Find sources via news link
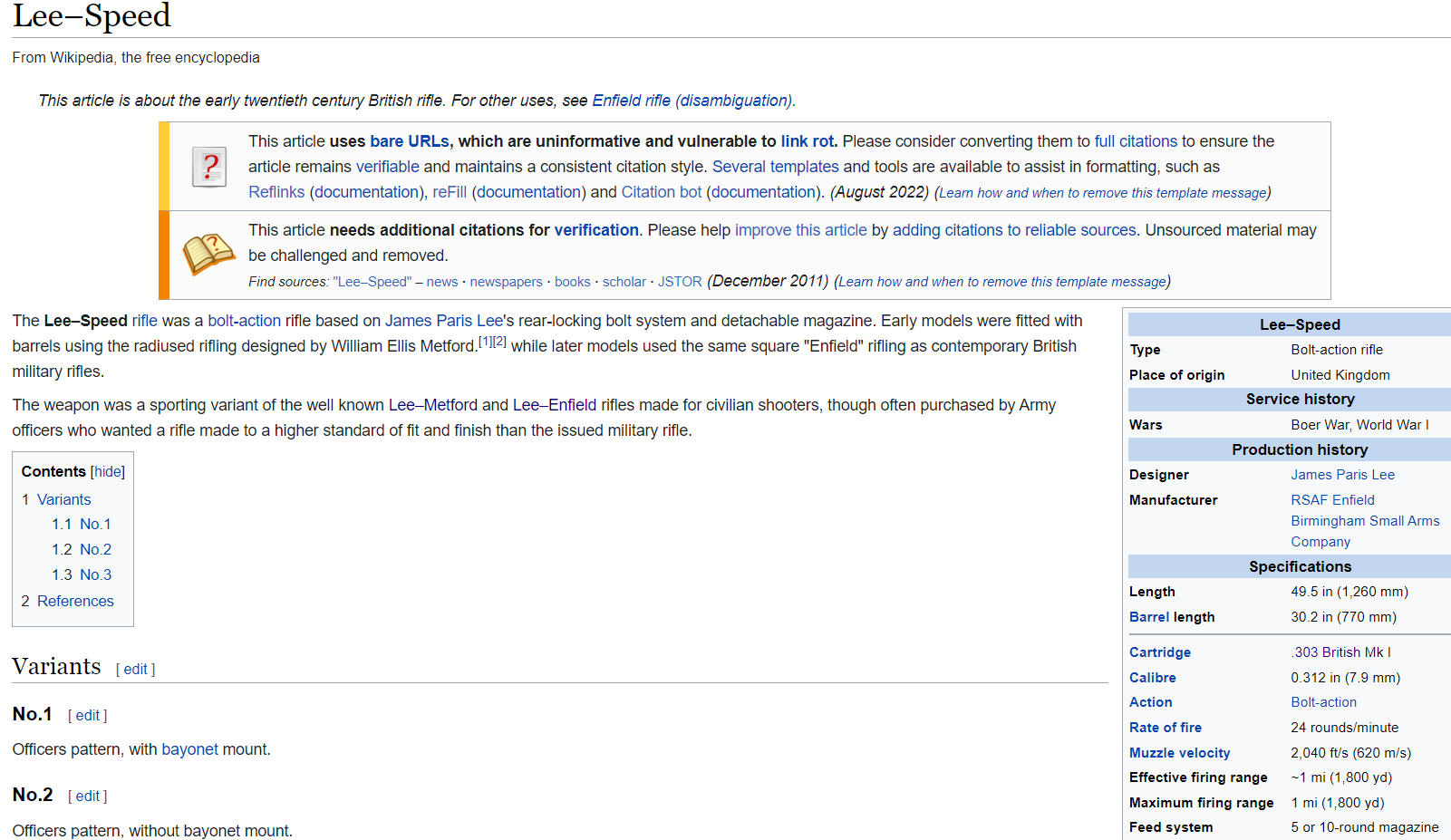Screen dimensions: 1451x840 [x=442, y=282]
